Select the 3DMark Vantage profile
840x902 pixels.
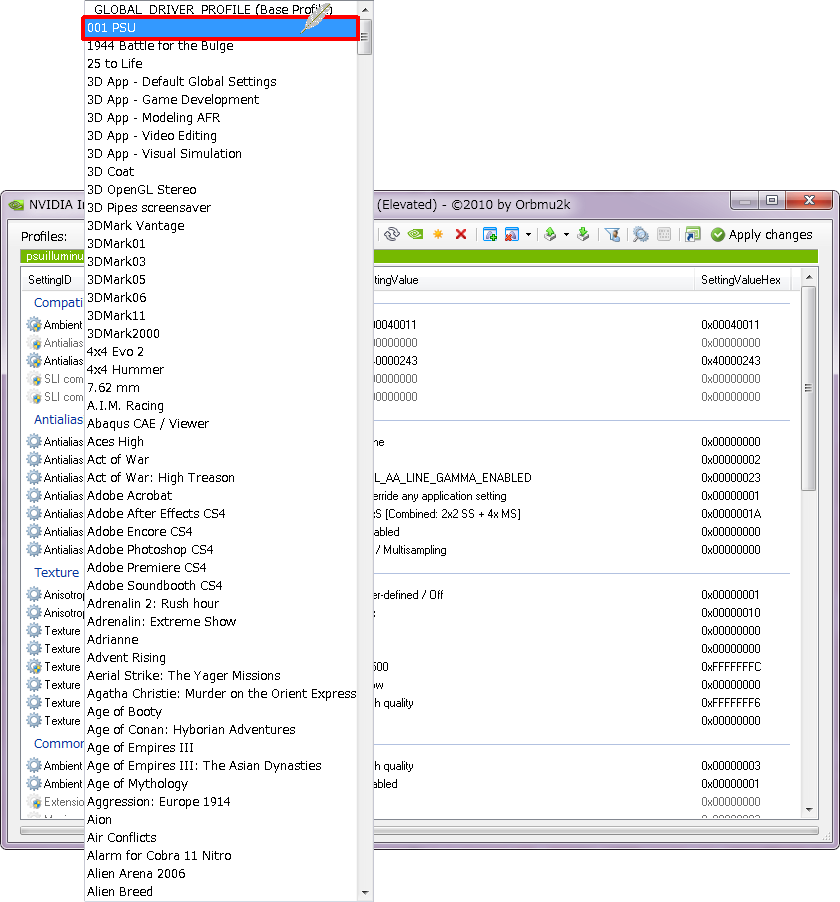click(221, 226)
